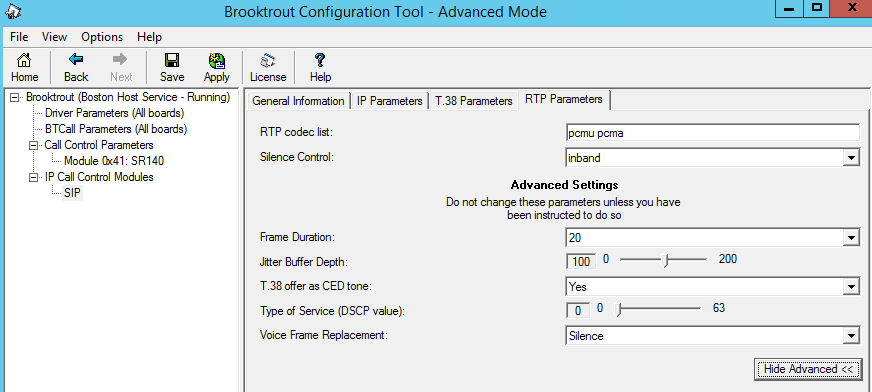Select Brooktrout (Boston Host Service - Running) node
Viewport: 872px width, 392px height.
(128, 97)
